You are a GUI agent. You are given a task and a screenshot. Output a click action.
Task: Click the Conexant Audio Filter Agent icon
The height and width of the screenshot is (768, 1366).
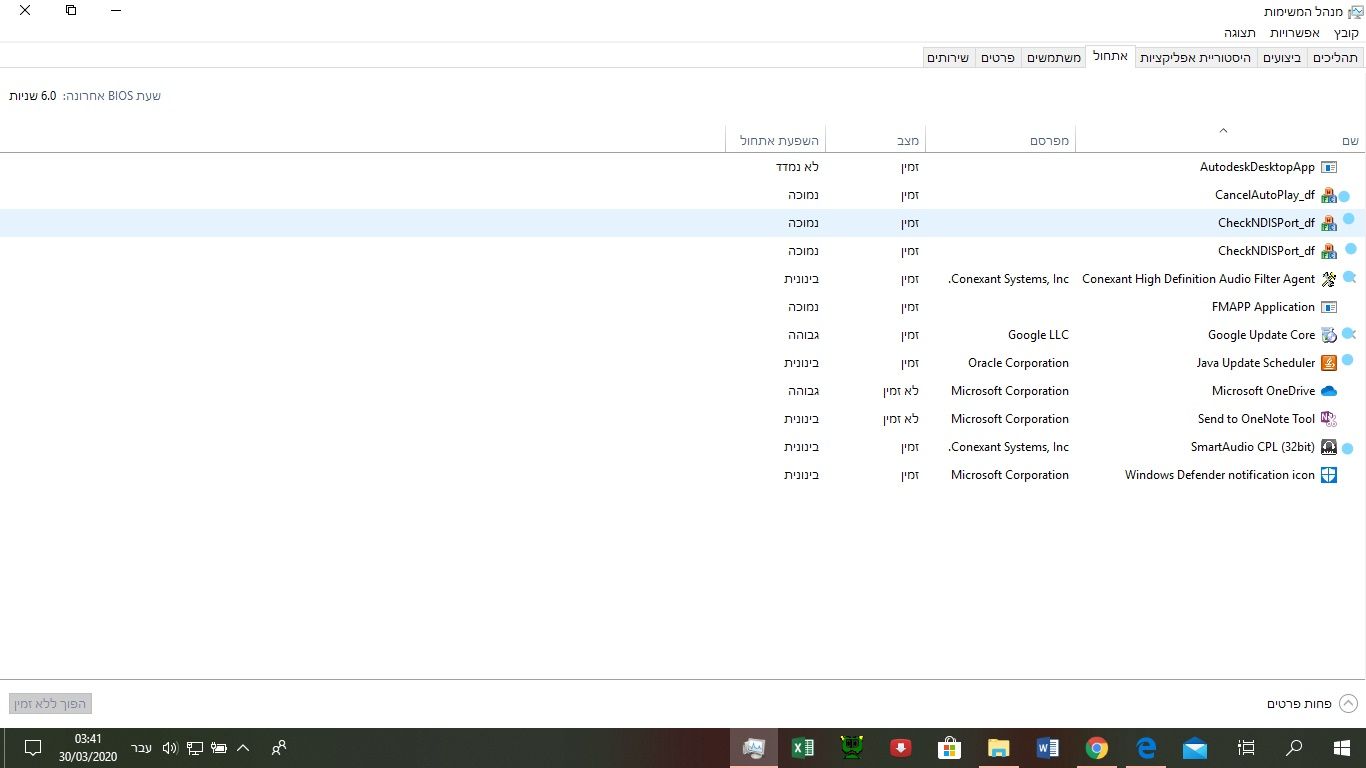(x=1329, y=279)
